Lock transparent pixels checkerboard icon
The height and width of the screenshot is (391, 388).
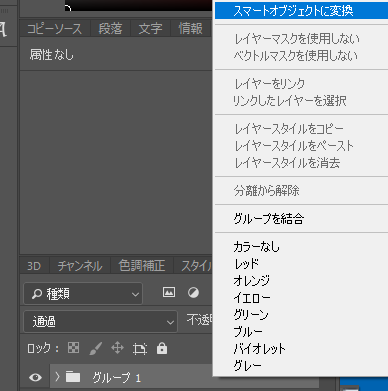pyautogui.click(x=73, y=348)
